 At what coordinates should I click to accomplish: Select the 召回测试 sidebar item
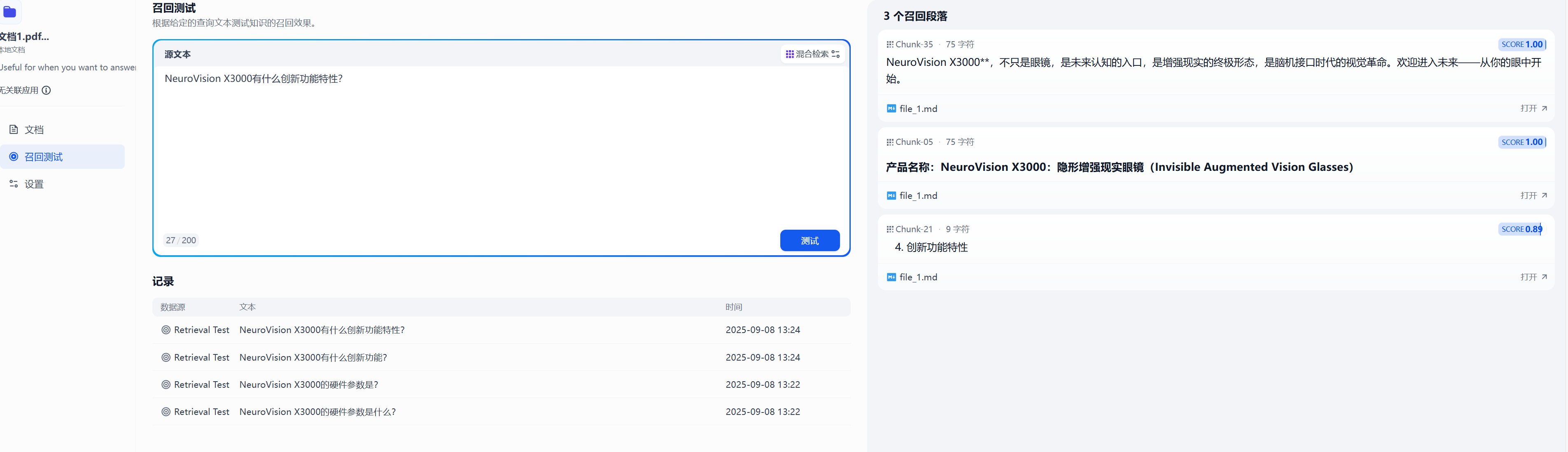click(44, 157)
